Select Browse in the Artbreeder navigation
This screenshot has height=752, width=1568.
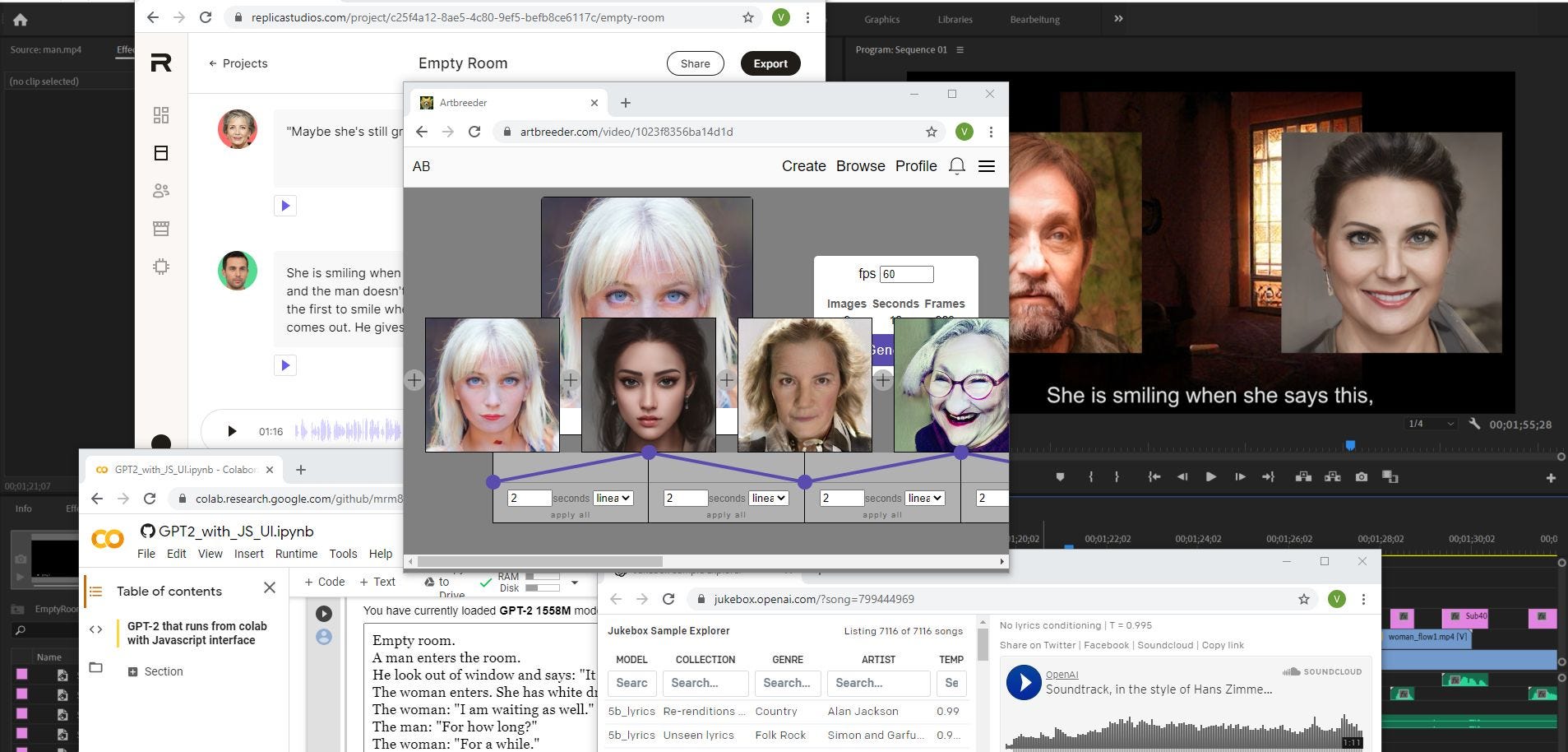coord(860,166)
